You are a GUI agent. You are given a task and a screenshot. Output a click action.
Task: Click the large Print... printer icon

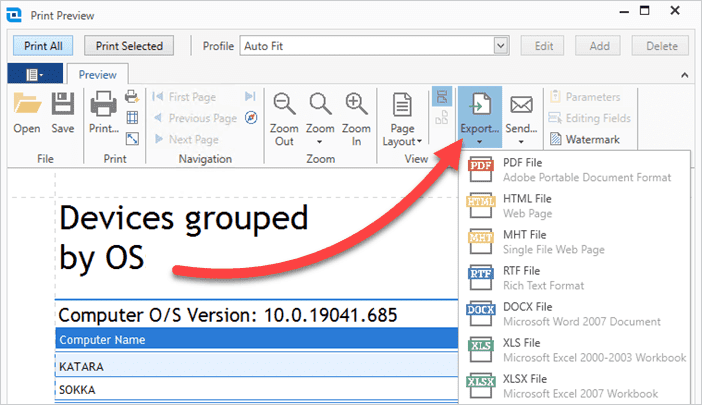tap(104, 113)
